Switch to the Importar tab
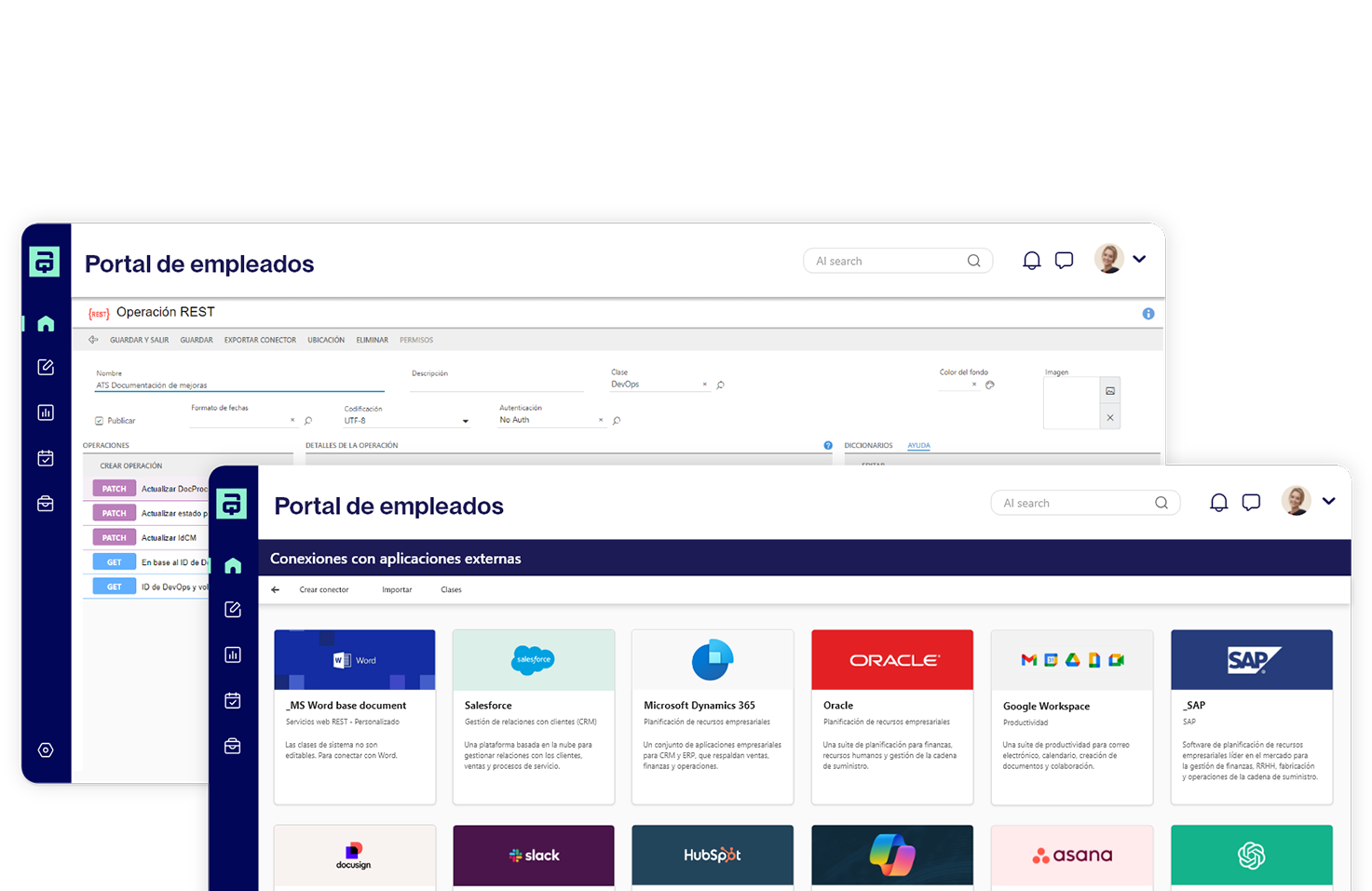 [x=397, y=589]
